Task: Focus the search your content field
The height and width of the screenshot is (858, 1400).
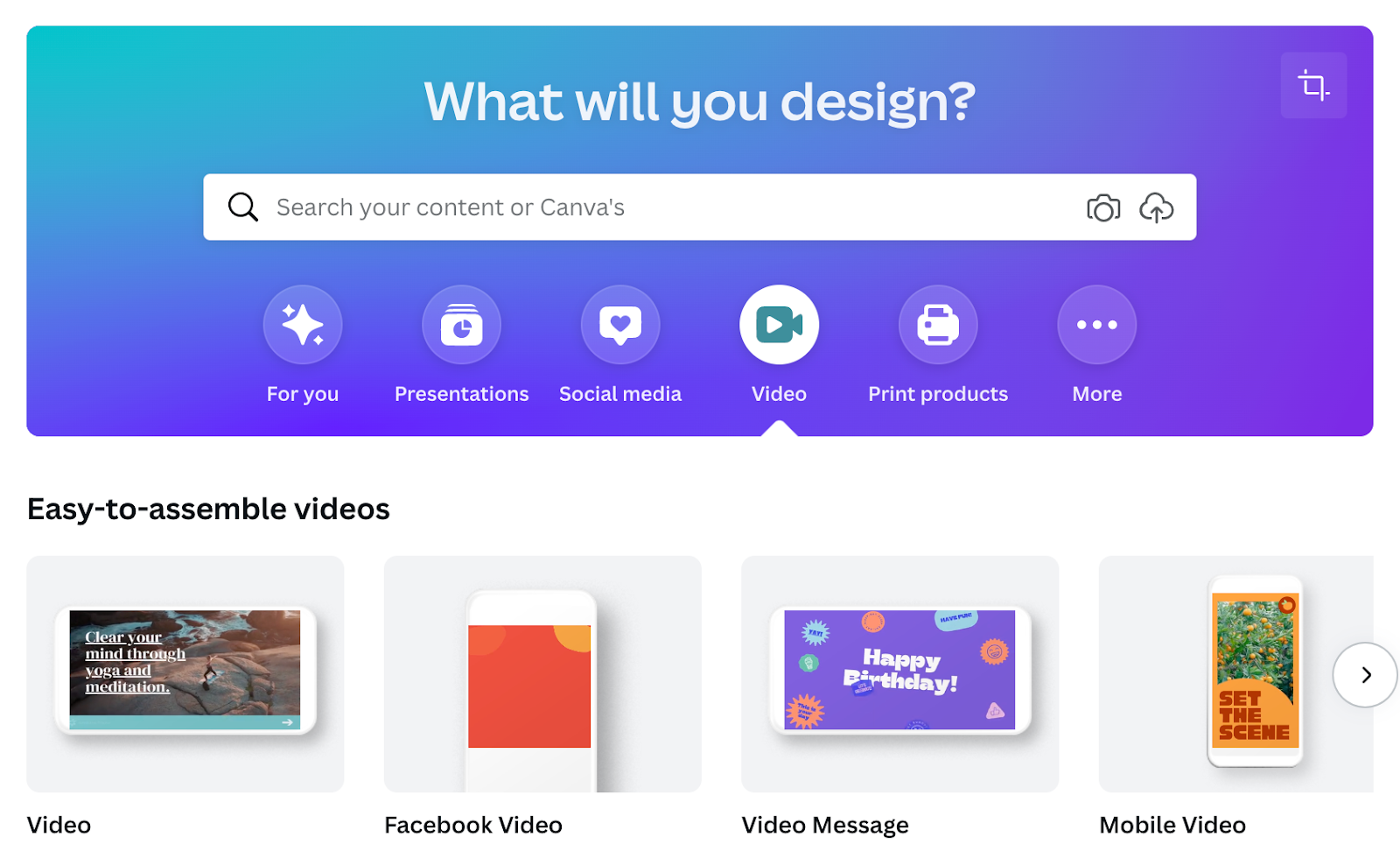Action: point(674,207)
